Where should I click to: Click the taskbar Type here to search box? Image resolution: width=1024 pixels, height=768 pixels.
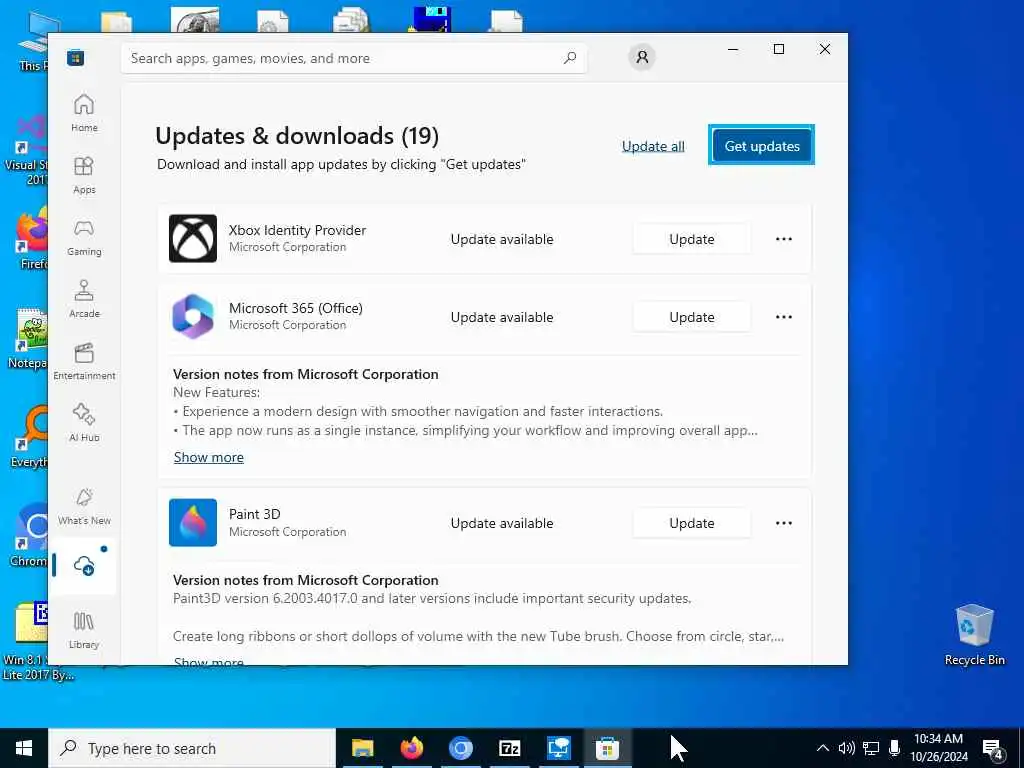[192, 748]
